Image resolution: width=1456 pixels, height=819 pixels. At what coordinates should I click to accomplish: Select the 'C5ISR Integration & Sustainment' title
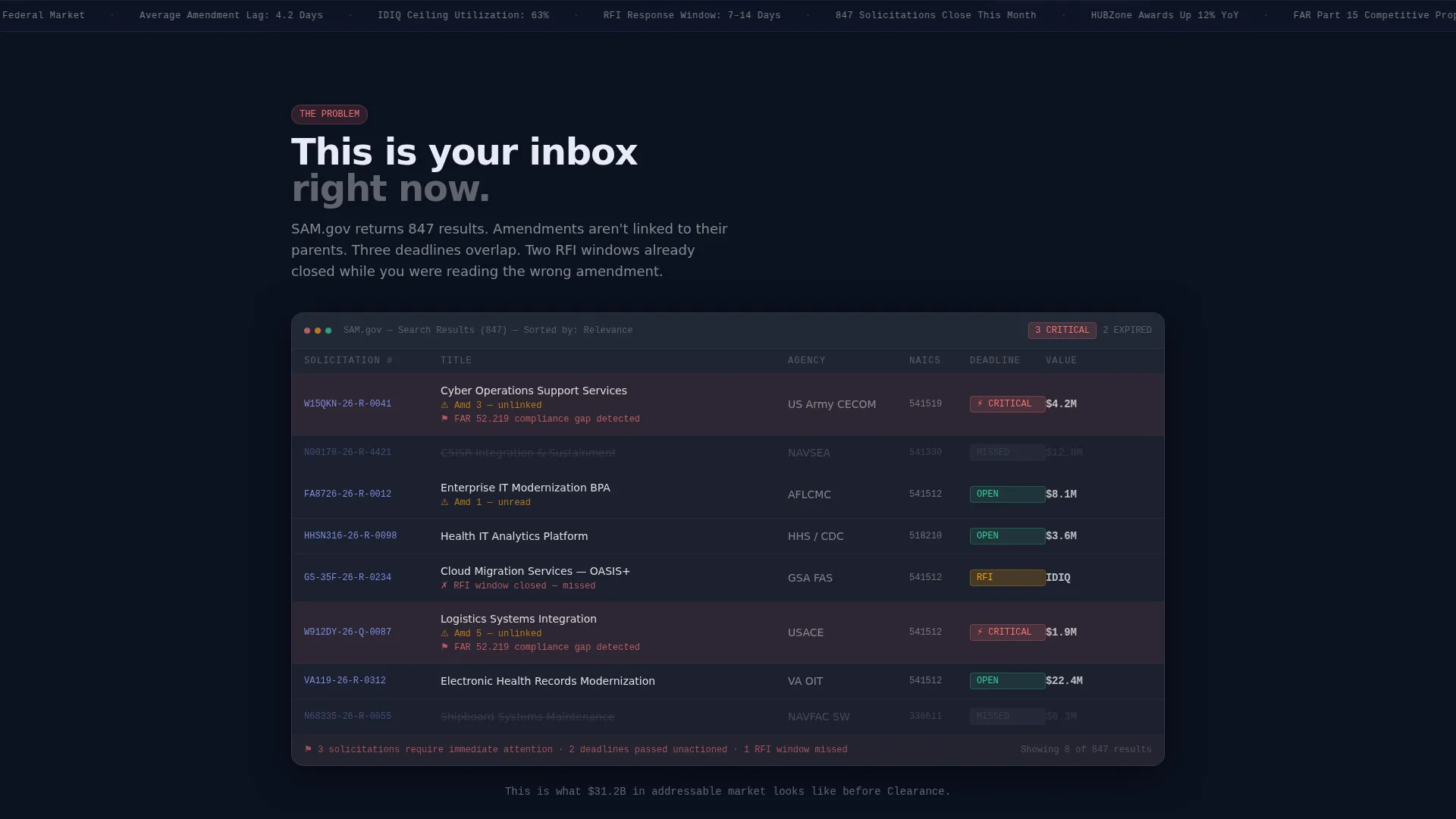click(528, 453)
